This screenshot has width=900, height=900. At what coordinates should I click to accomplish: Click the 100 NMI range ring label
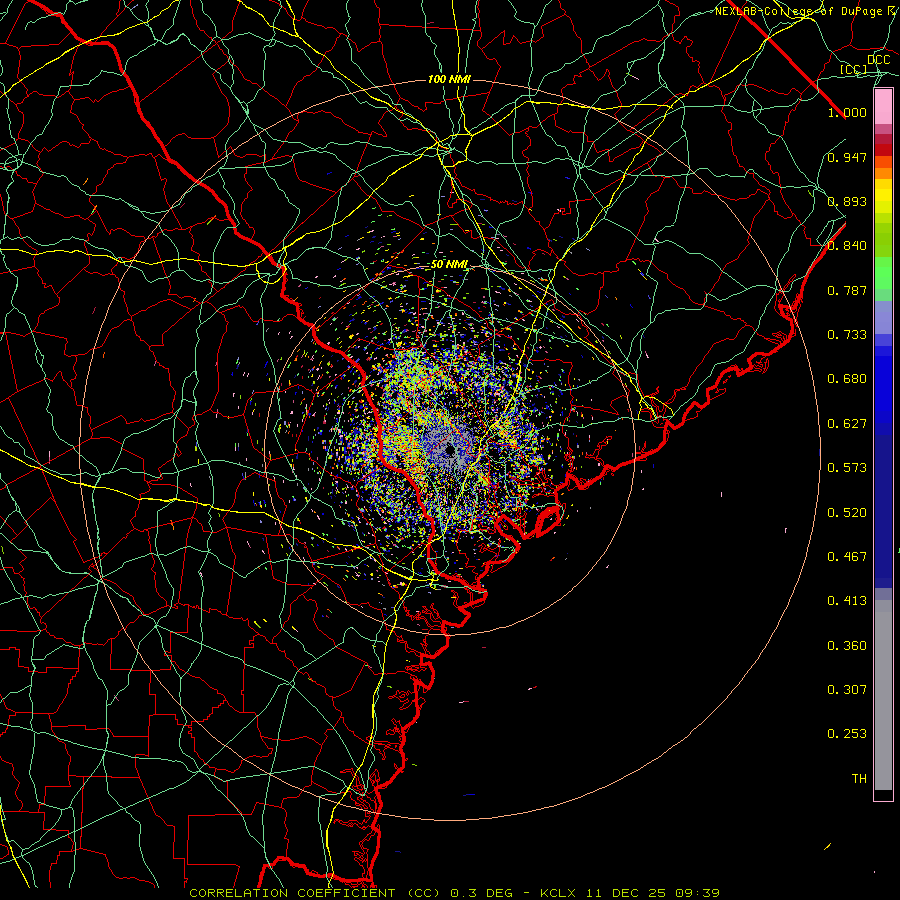[449, 79]
